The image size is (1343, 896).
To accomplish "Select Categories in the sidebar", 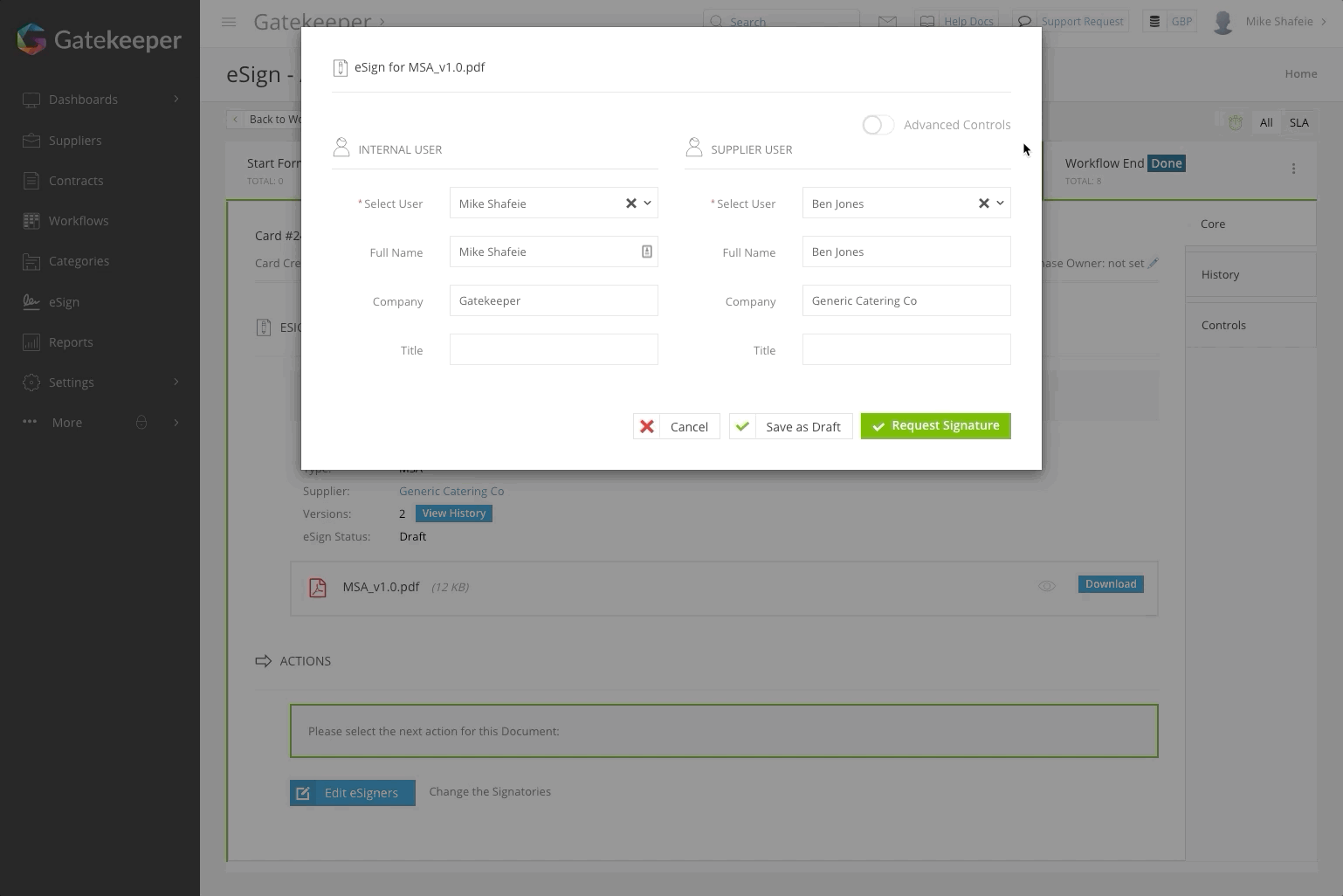I will click(79, 260).
